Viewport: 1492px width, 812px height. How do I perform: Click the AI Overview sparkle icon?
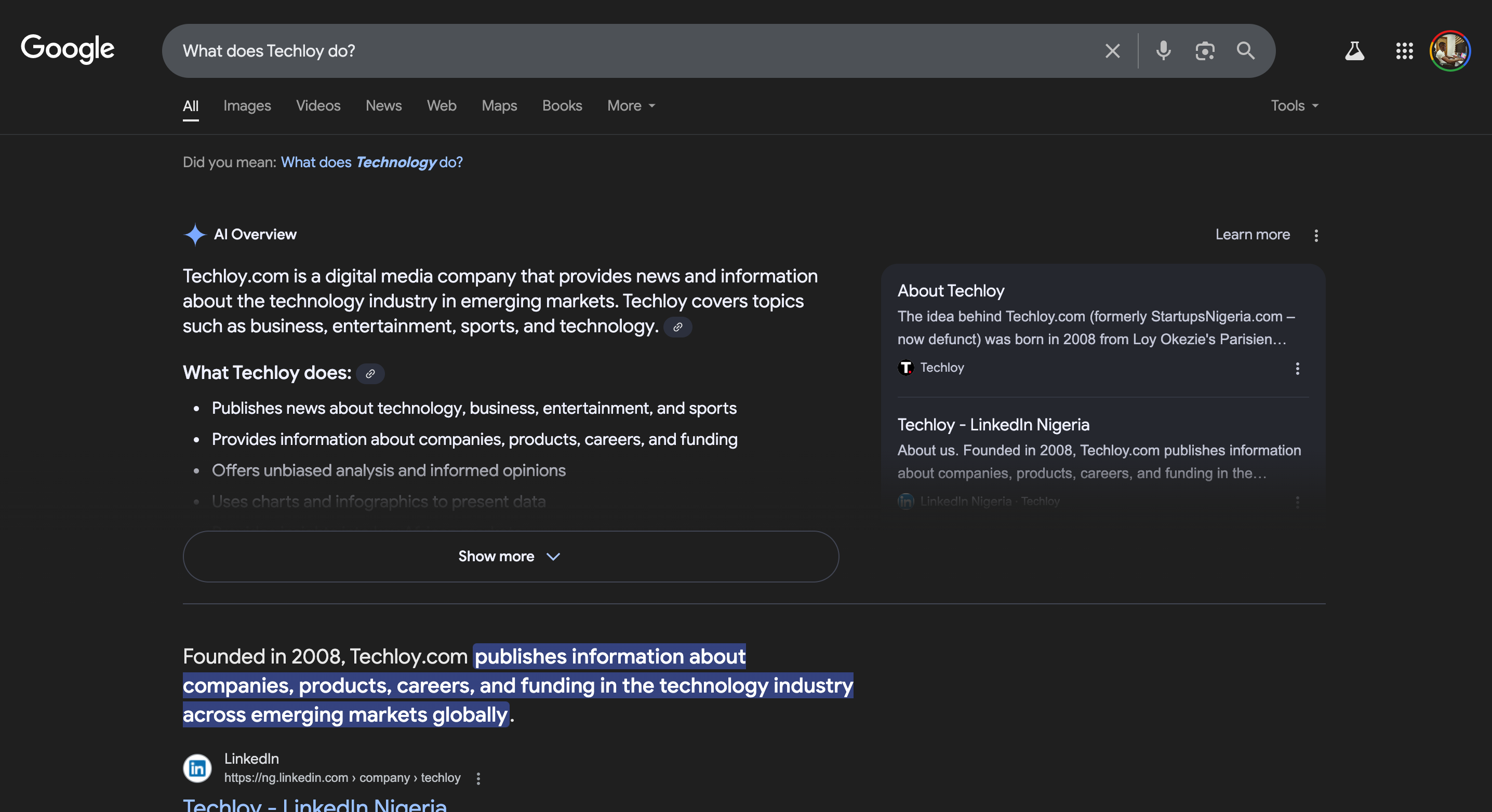click(x=195, y=234)
